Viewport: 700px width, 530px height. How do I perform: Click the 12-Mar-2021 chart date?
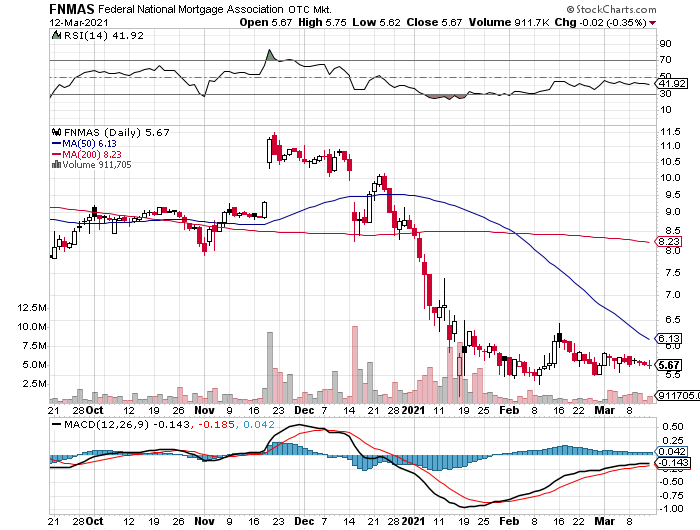pyautogui.click(x=79, y=23)
